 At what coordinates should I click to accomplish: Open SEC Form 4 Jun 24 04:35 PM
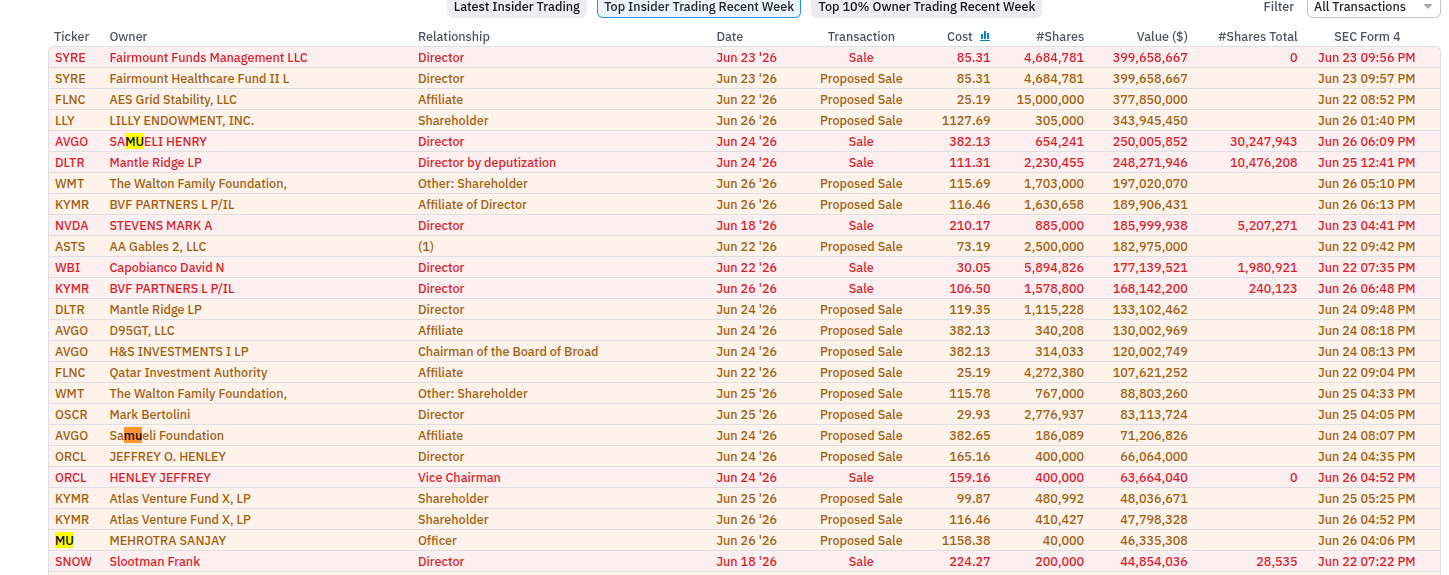[x=1366, y=456]
